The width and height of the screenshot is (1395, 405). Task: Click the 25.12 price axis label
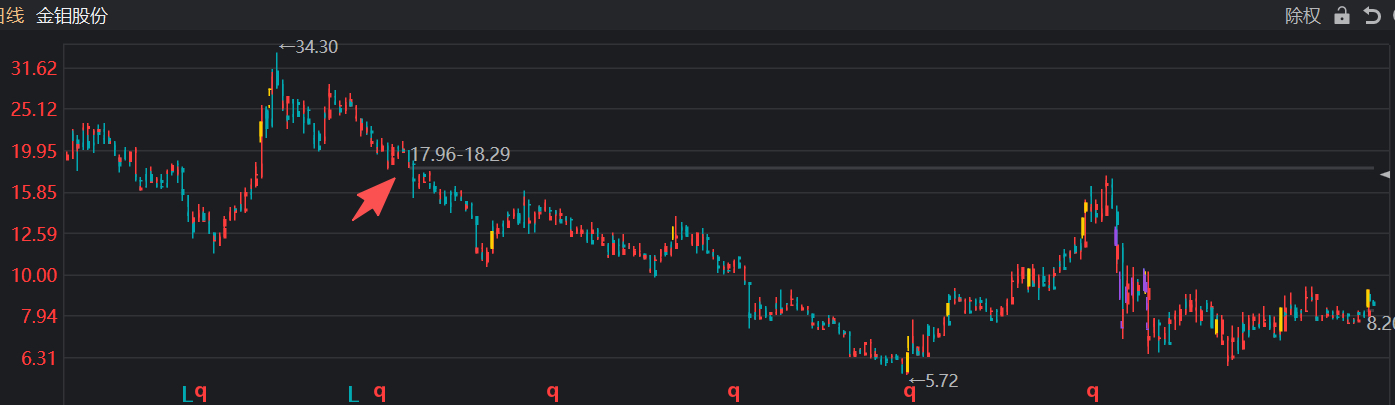coord(34,109)
